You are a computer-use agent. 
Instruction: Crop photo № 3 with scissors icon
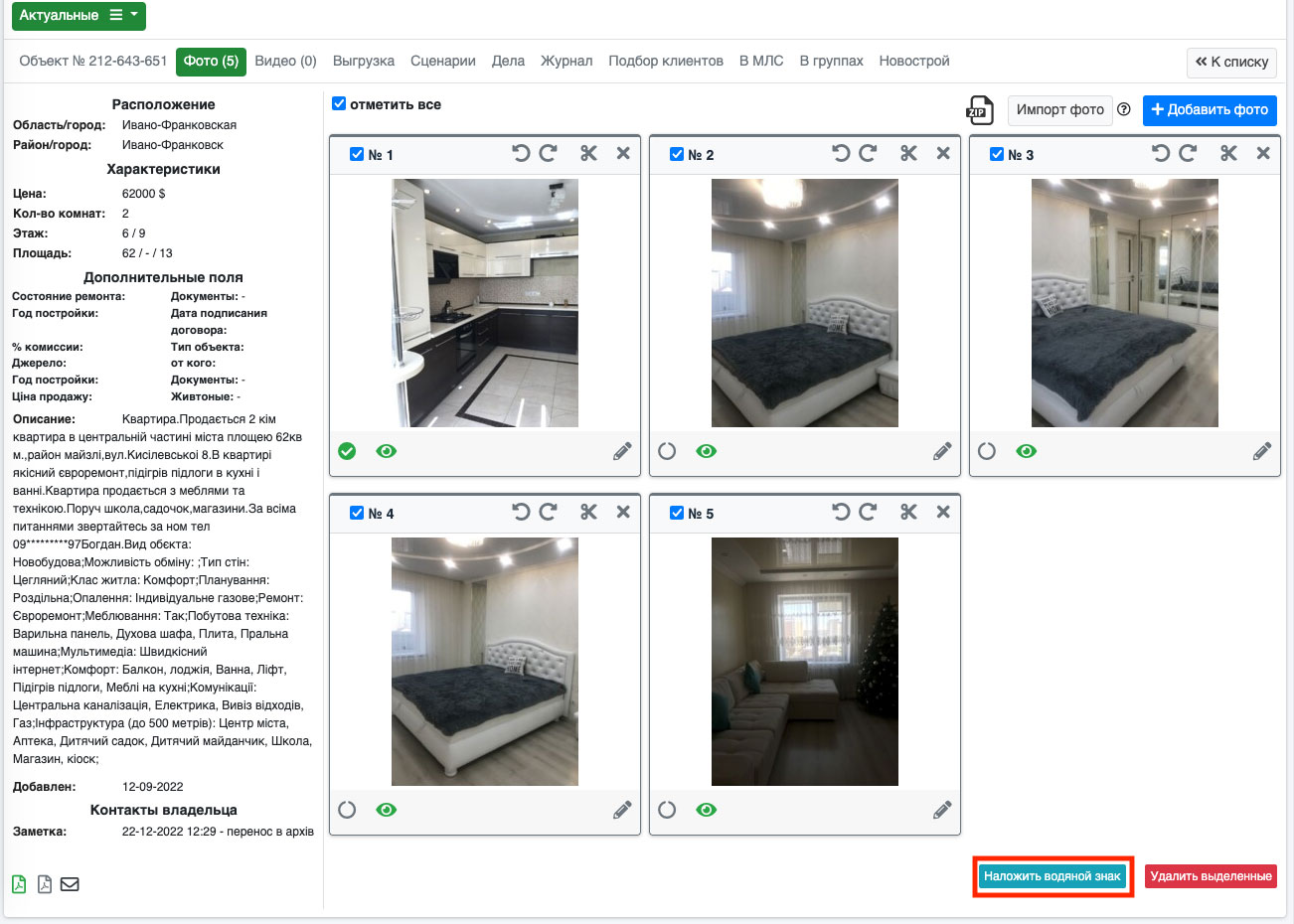pos(1229,154)
